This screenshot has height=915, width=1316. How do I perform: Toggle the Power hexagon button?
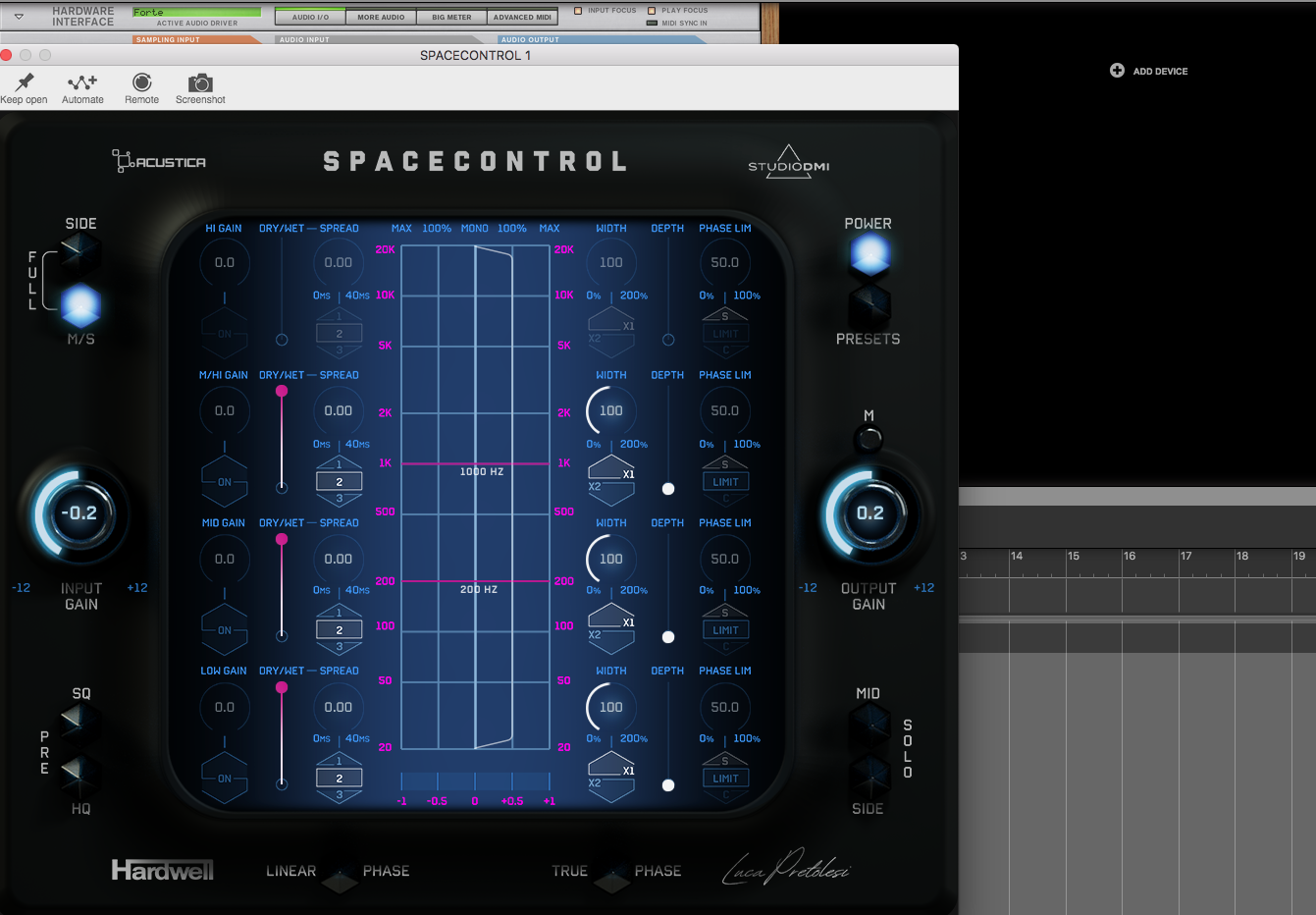(x=869, y=256)
